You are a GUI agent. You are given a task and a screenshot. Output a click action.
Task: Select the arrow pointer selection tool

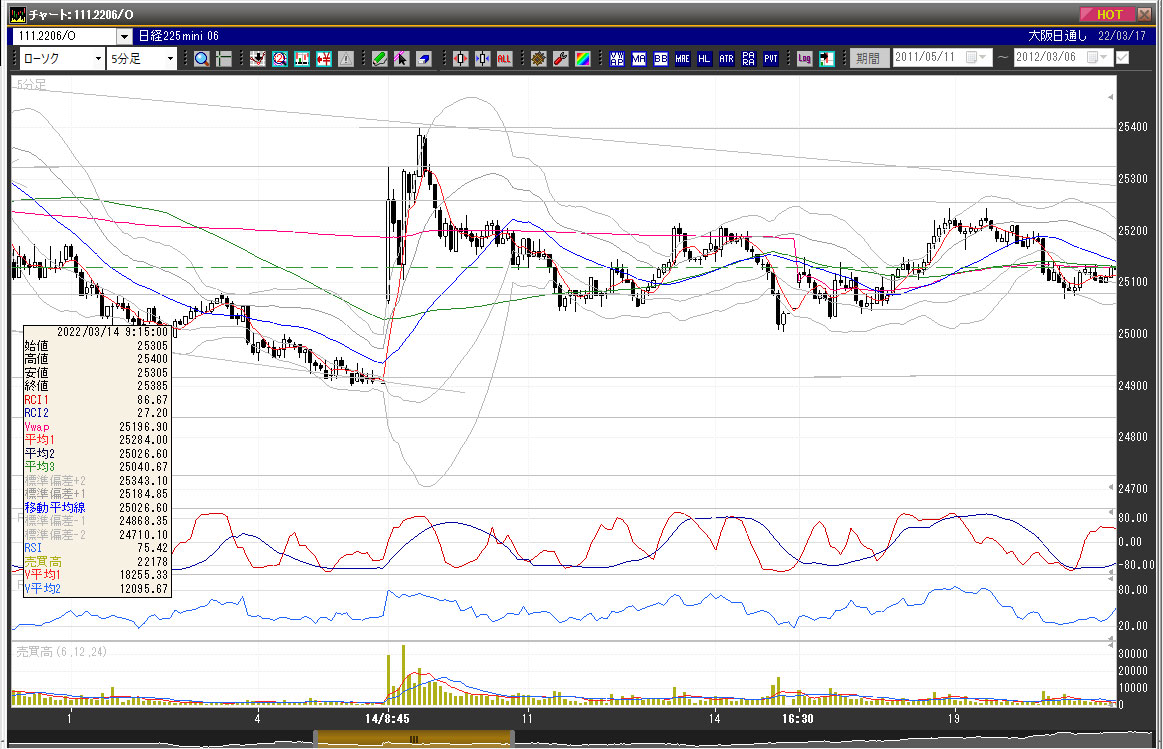pos(402,59)
